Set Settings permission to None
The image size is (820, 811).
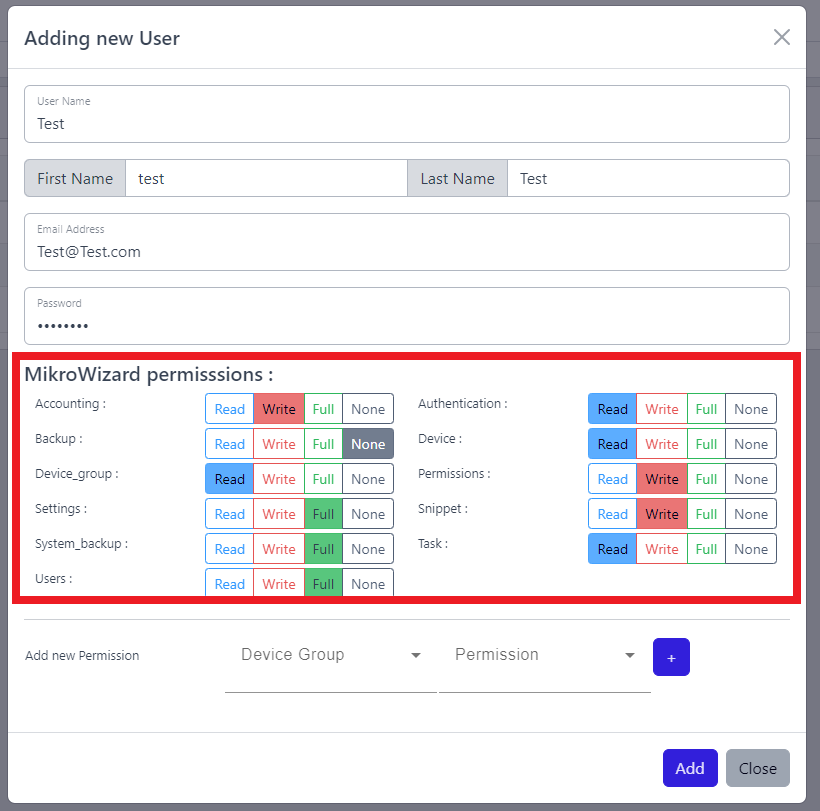pos(368,514)
